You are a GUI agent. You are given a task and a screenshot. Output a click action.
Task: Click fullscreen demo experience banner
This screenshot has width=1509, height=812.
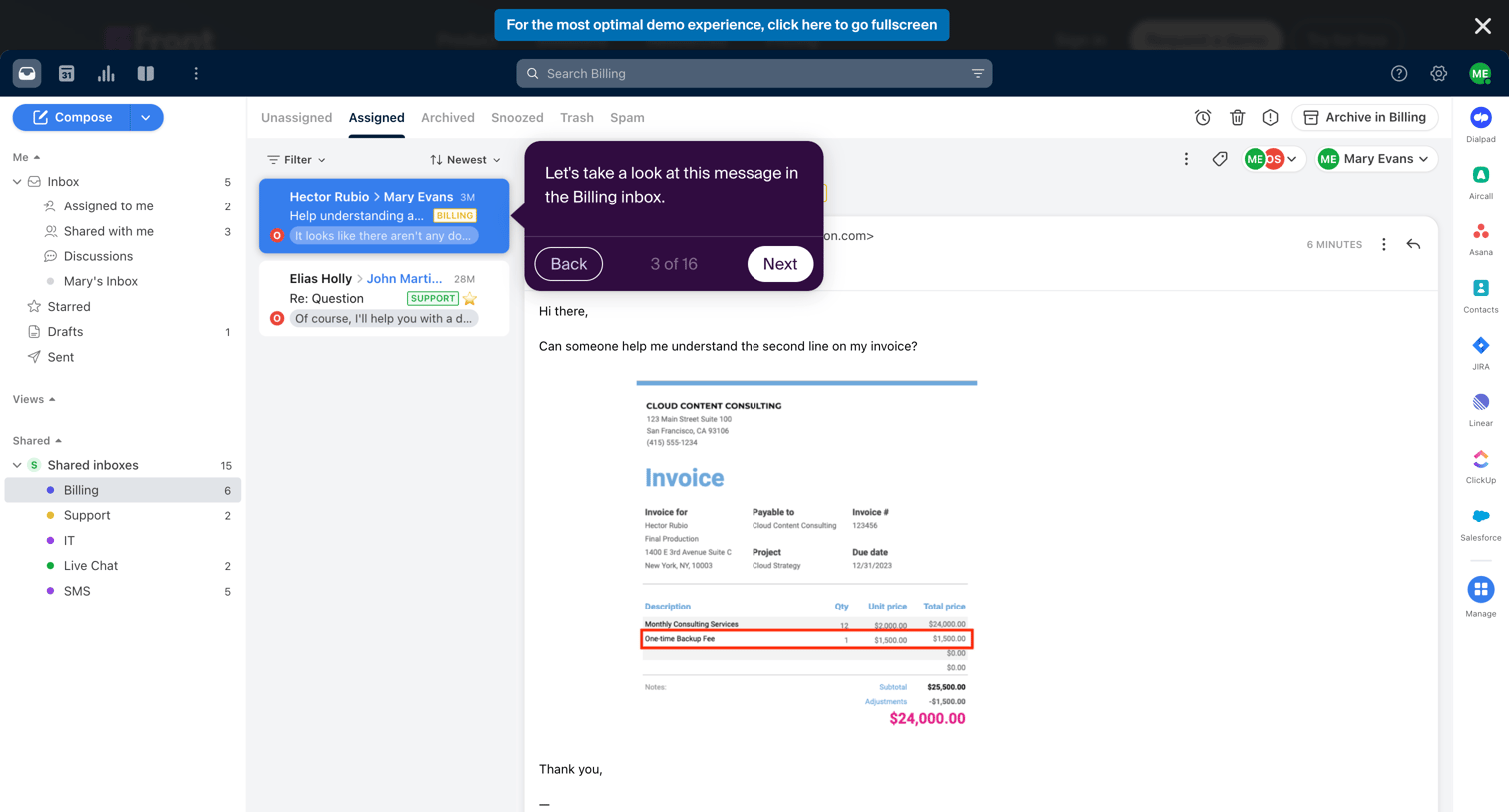coord(722,25)
